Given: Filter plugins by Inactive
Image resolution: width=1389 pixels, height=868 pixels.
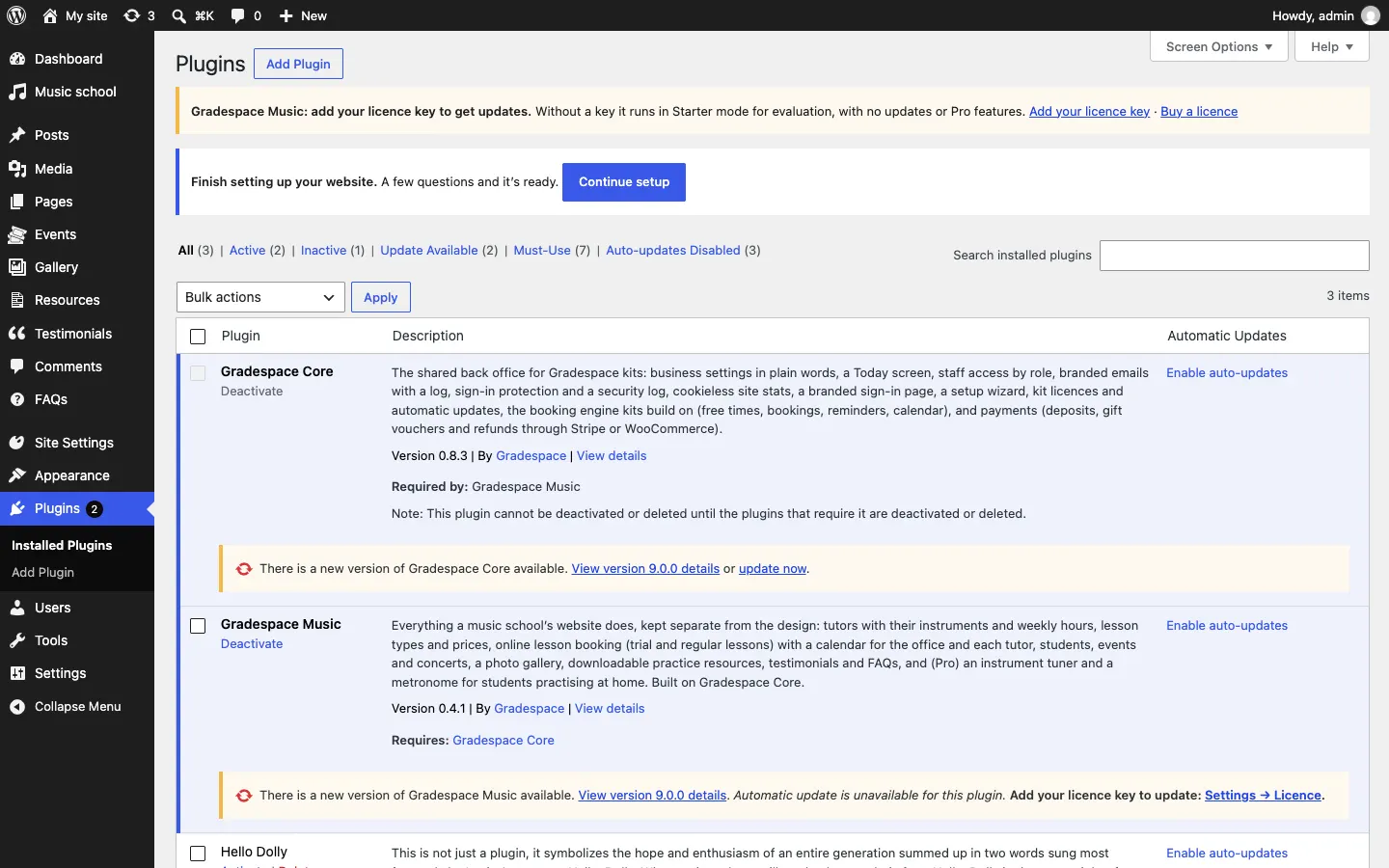Looking at the screenshot, I should (323, 250).
